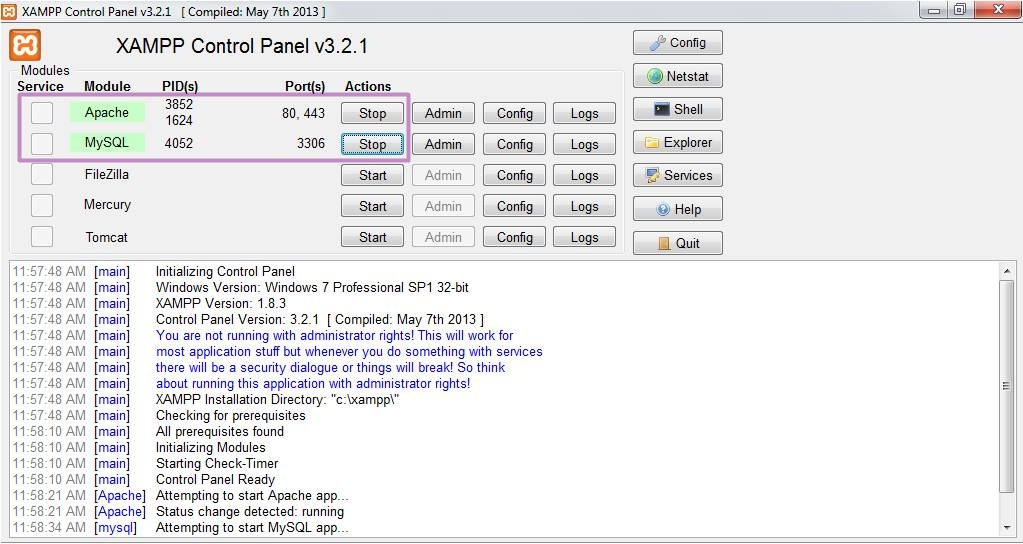The height and width of the screenshot is (544, 1023).
Task: Stop the MySQL module
Action: [x=372, y=144]
